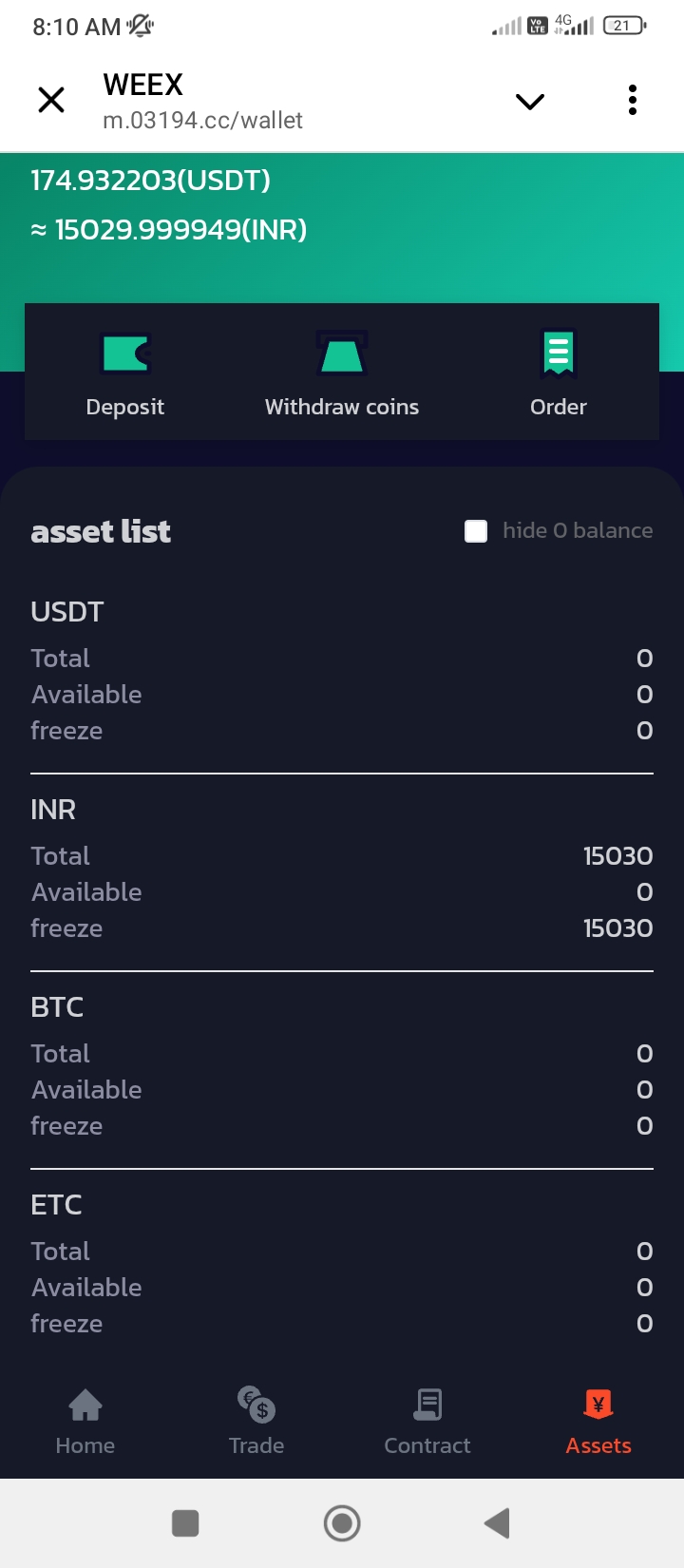Expand the chevron dropdown beside WEEX title
The height and width of the screenshot is (1568, 684).
(x=530, y=101)
